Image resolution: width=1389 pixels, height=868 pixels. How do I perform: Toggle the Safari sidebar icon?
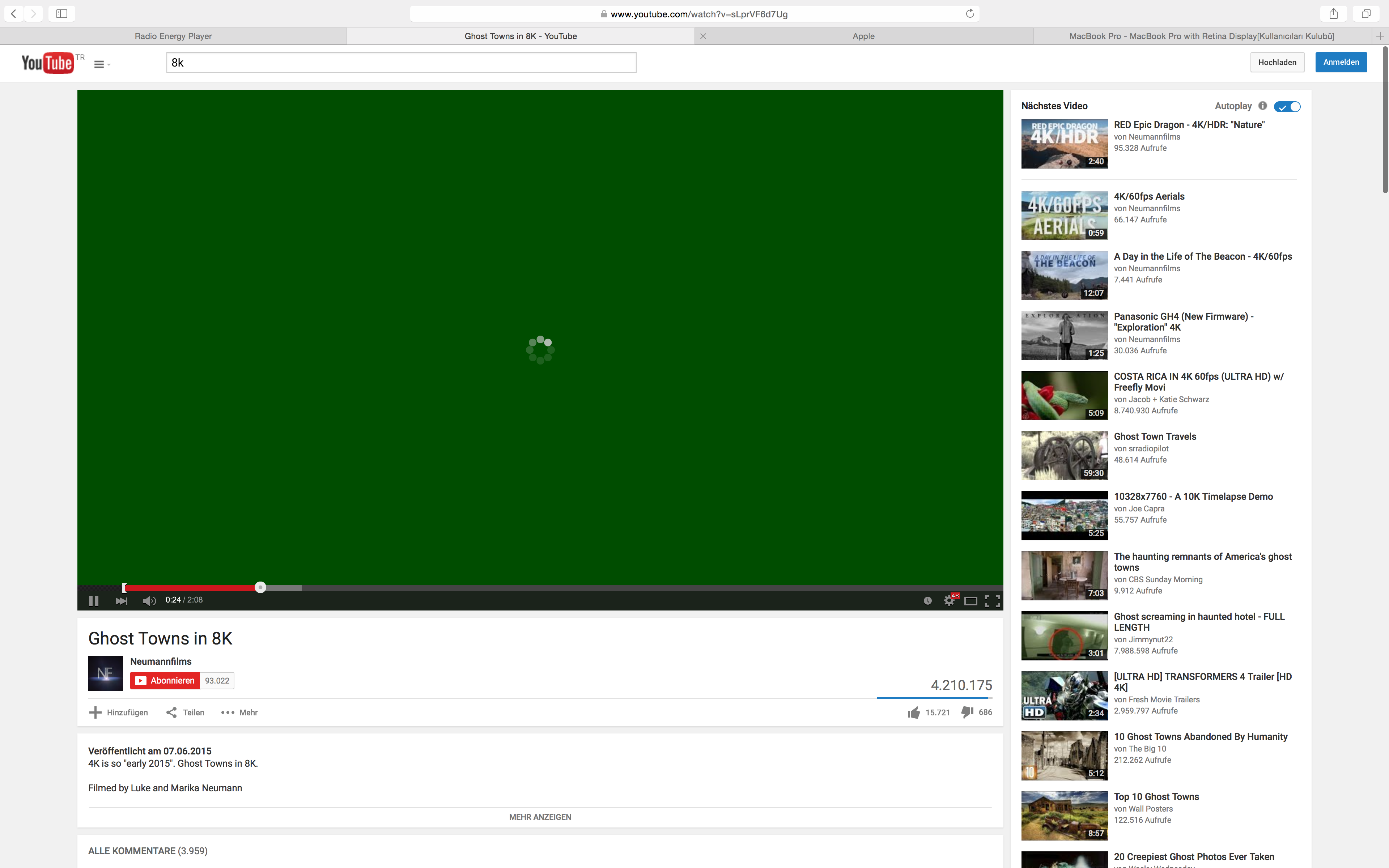coord(62,14)
